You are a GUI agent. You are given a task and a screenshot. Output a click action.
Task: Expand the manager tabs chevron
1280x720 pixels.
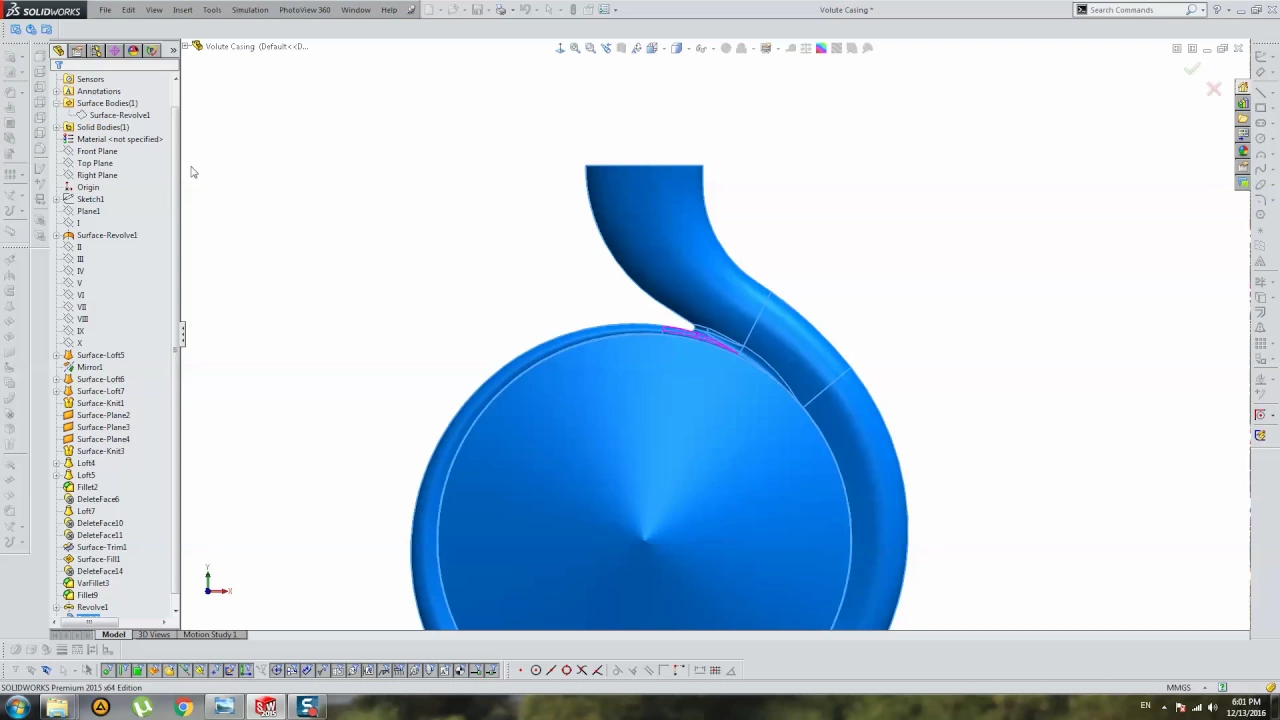coord(173,50)
